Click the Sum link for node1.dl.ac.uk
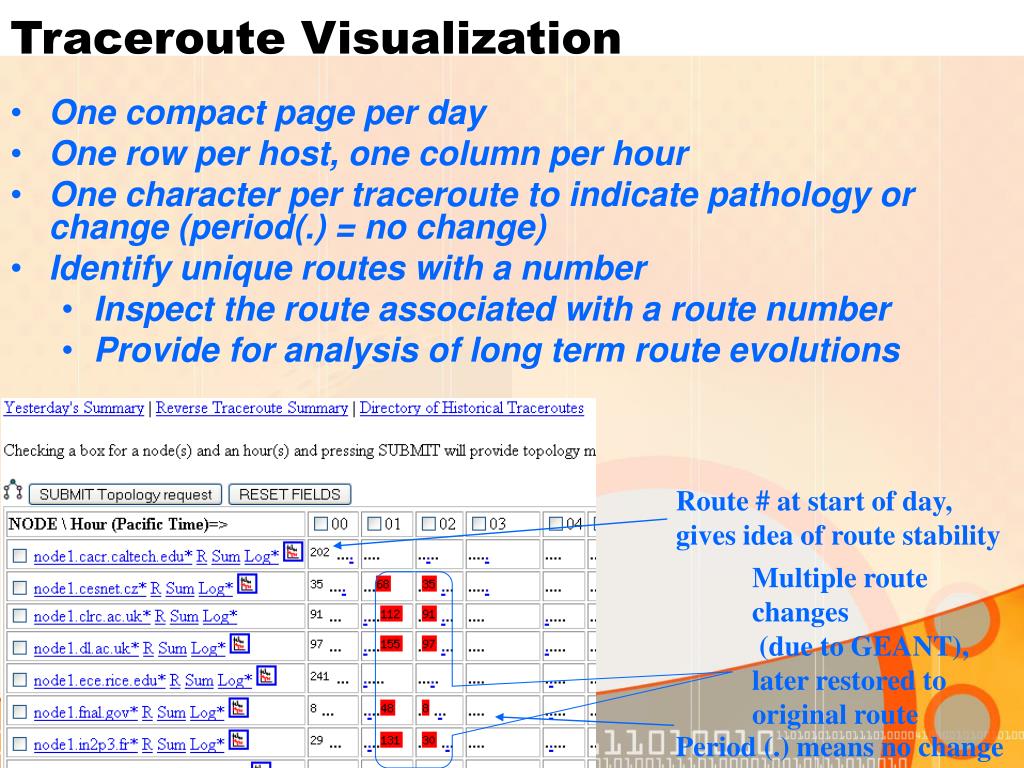This screenshot has width=1024, height=768. (x=172, y=648)
